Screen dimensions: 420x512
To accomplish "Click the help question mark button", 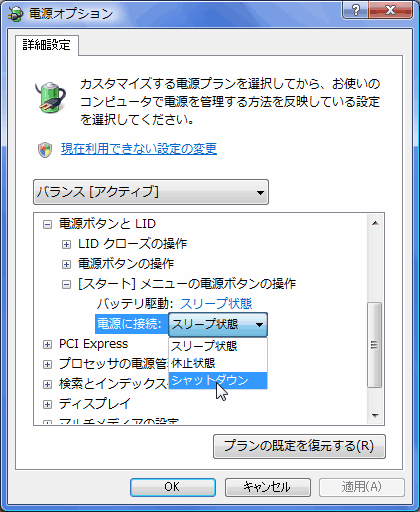I will (355, 10).
